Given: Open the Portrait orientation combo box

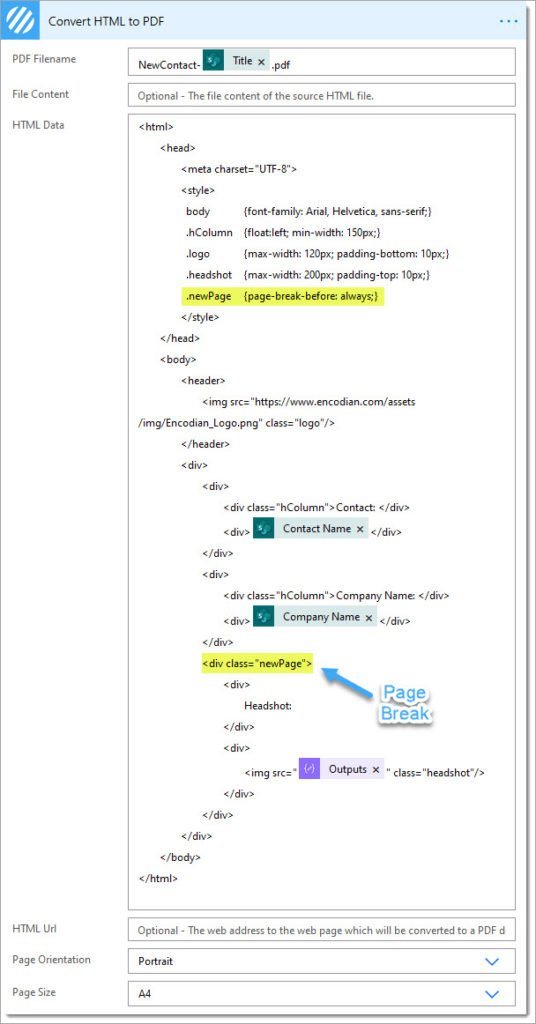Looking at the screenshot, I should [x=322, y=961].
